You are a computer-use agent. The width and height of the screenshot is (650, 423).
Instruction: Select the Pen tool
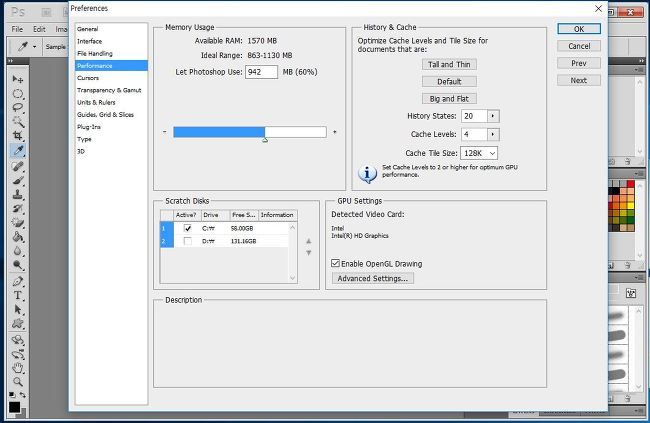(17, 281)
